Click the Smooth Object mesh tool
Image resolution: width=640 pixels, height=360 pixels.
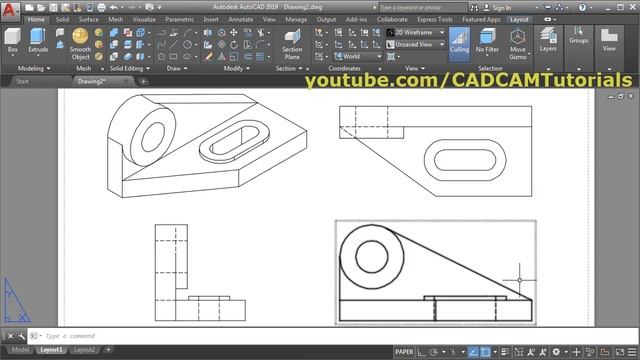coord(80,44)
